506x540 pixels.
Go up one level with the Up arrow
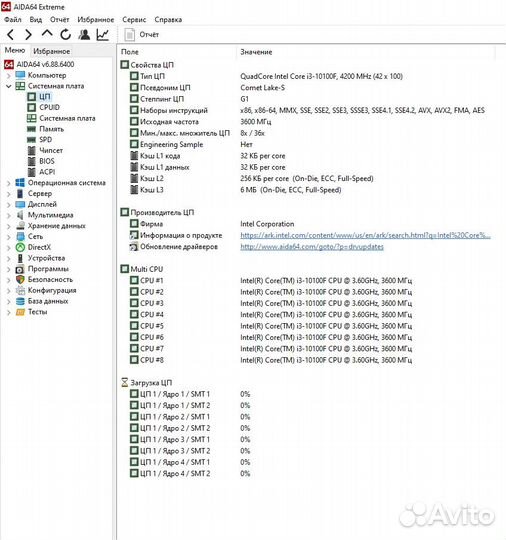[x=47, y=33]
